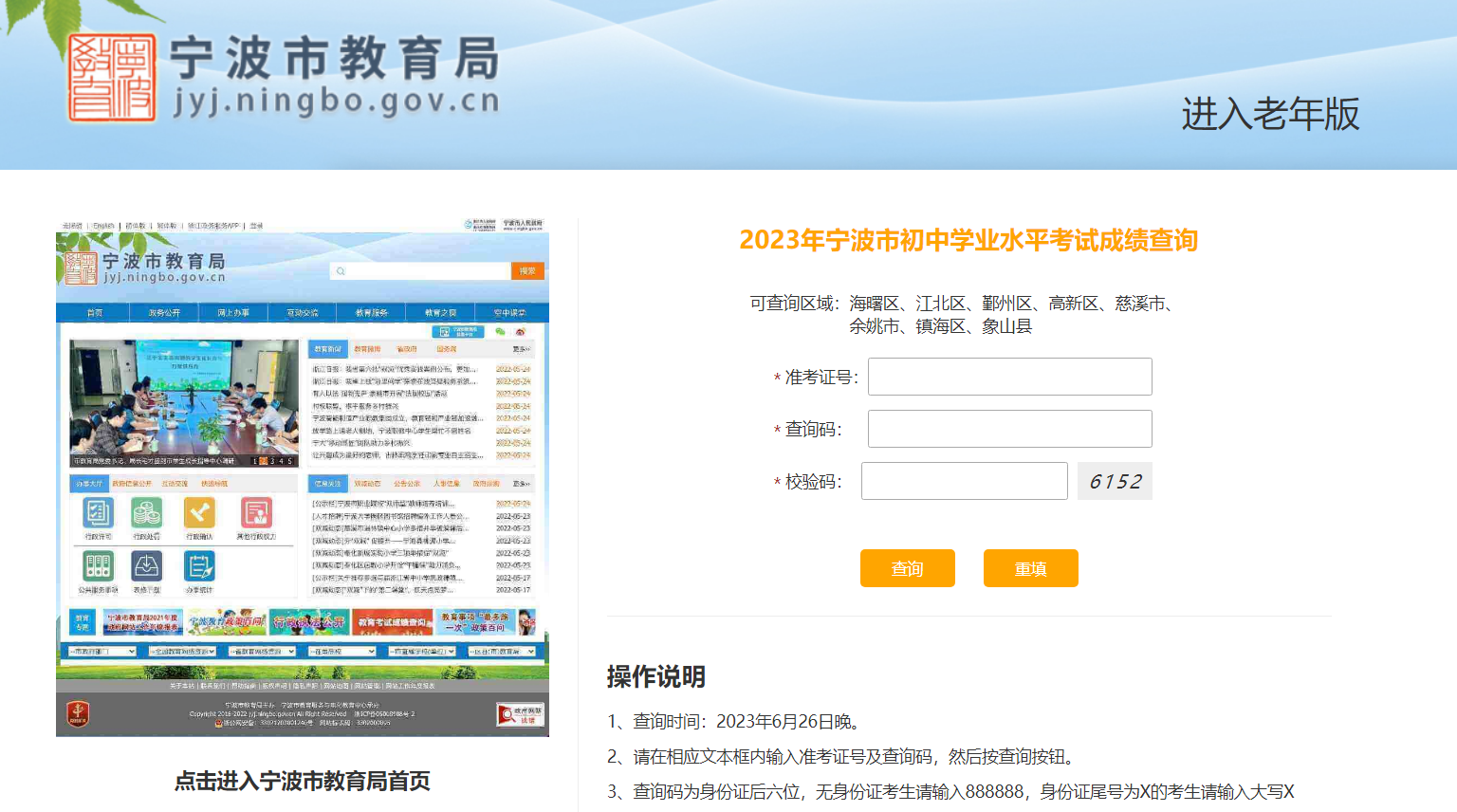1457x812 pixels.
Task: Focus the 查询码 input field
Action: coord(1010,429)
